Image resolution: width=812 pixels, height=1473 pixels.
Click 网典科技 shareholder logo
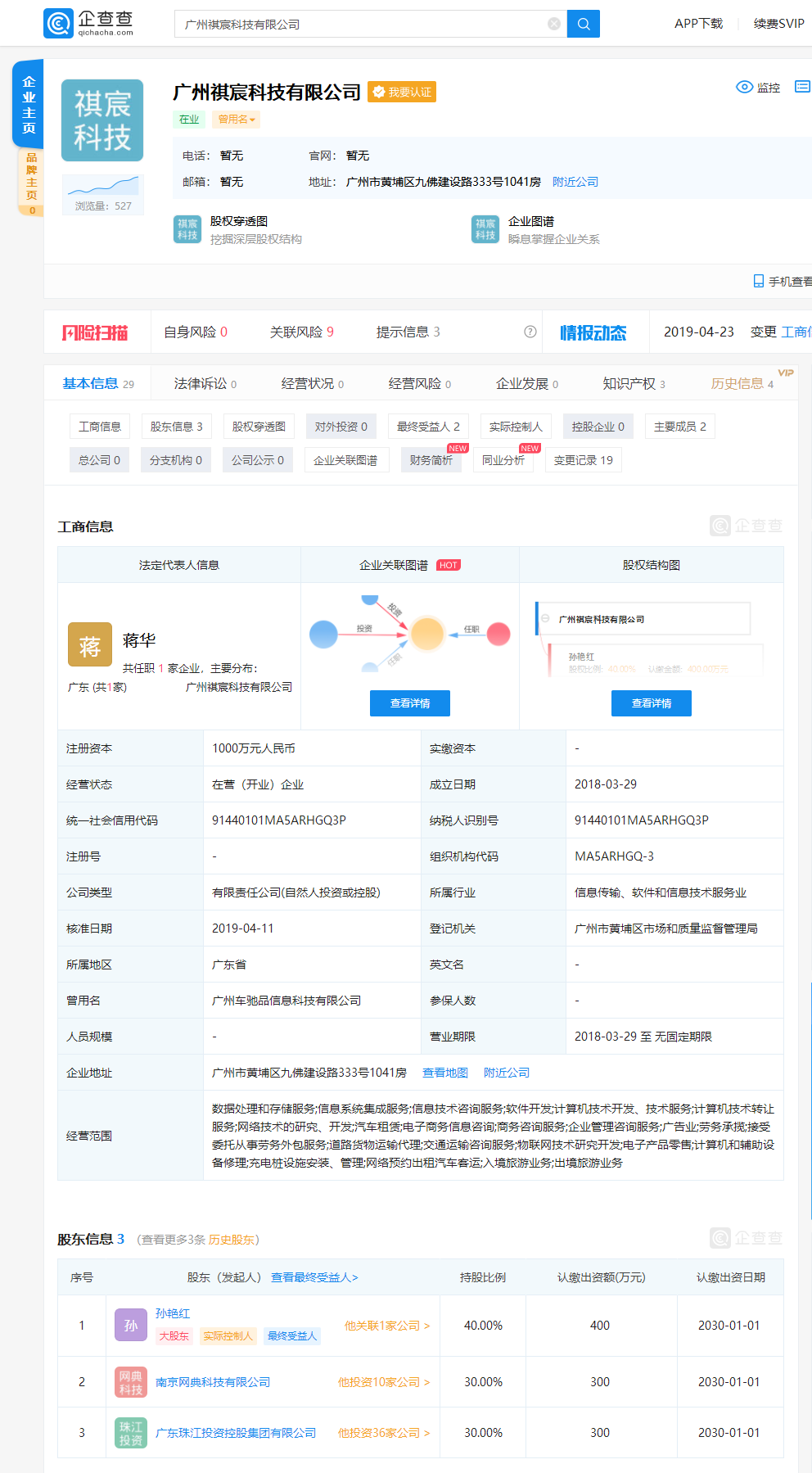click(131, 1382)
